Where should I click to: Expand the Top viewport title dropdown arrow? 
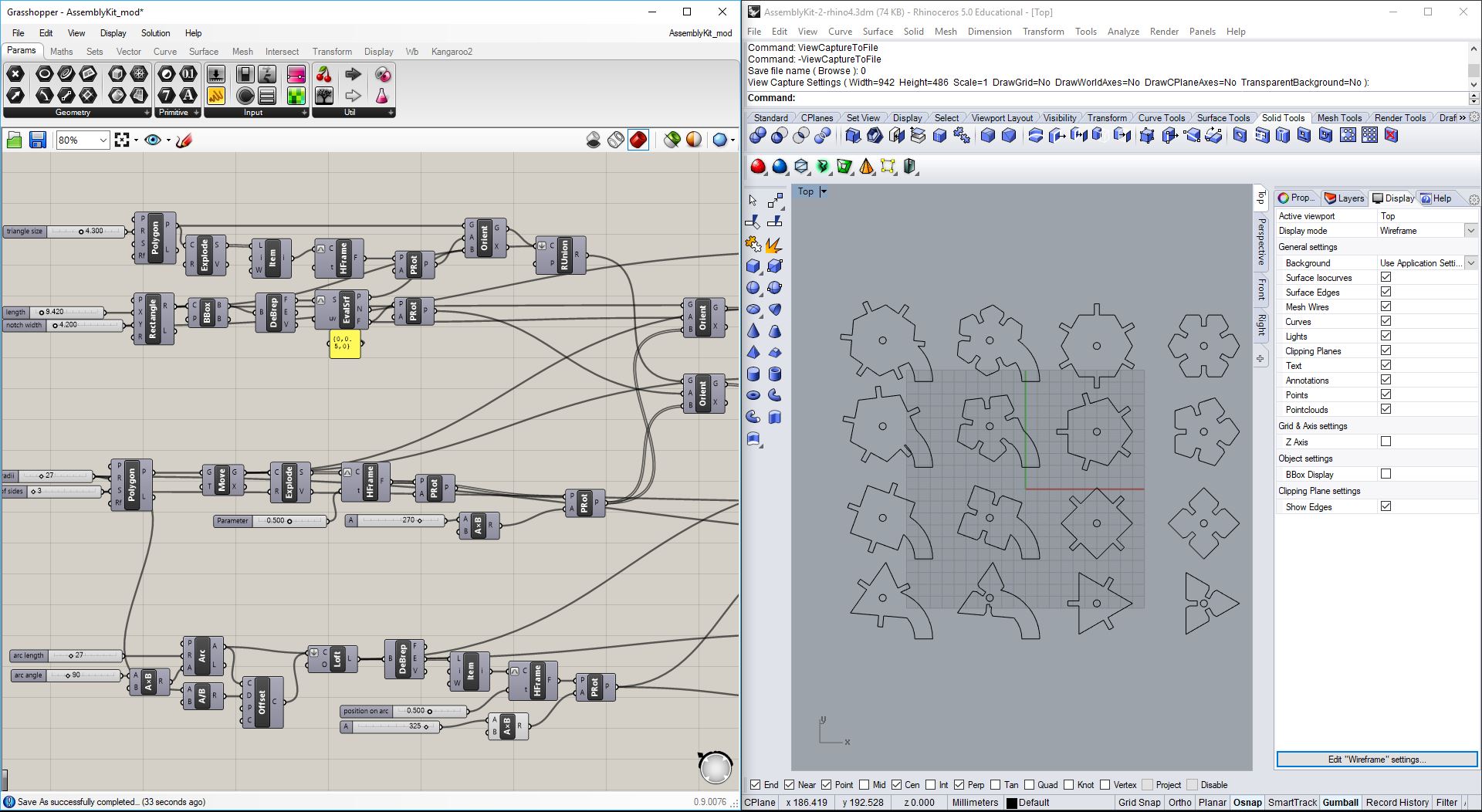click(x=824, y=191)
